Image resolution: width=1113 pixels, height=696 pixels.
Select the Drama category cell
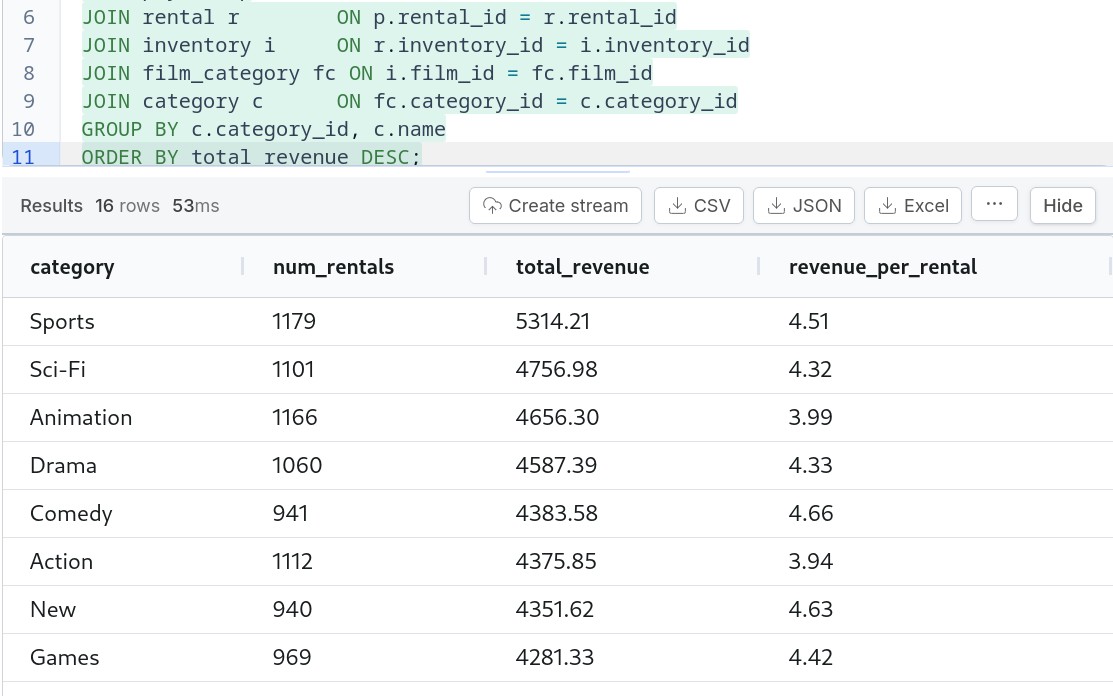point(63,465)
